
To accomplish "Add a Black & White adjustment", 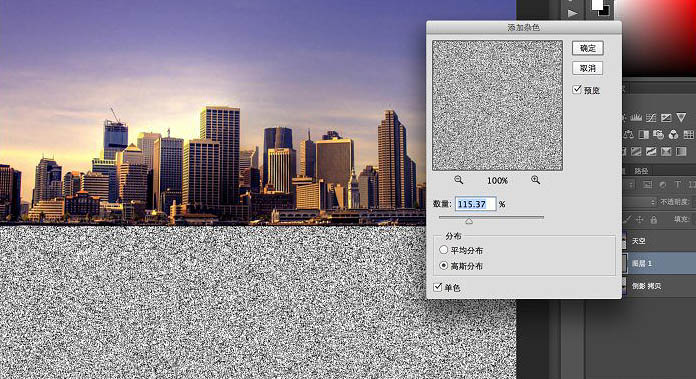I will pyautogui.click(x=644, y=134).
